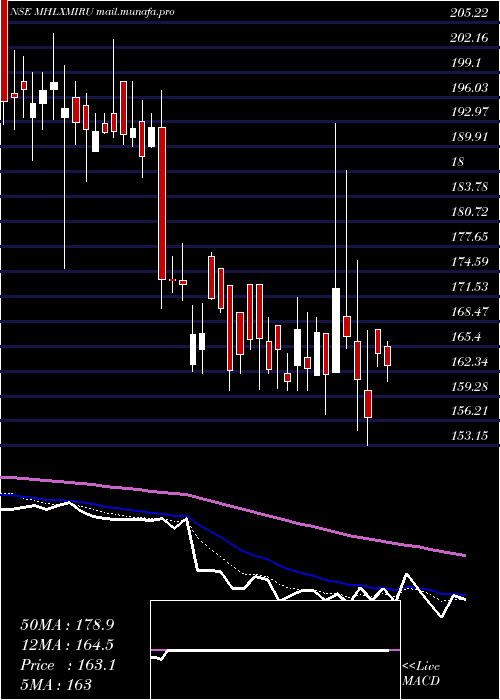This screenshot has width=500, height=700.
Task: Click the 168.47 price axis label
Action: click(x=469, y=312)
